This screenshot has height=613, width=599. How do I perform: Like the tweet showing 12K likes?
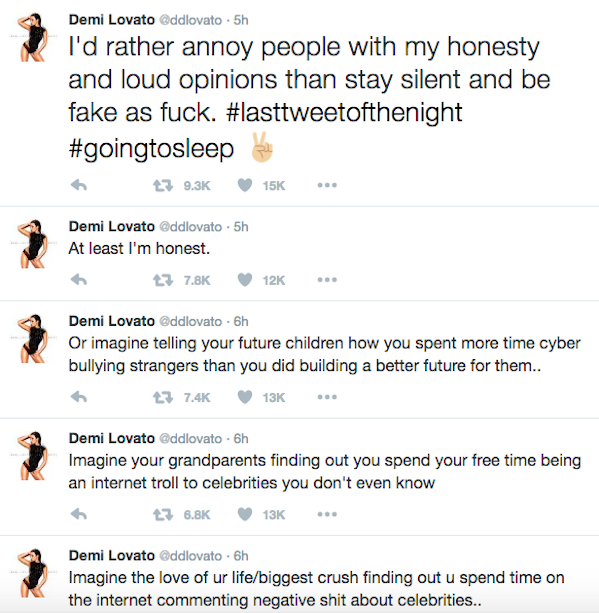[x=245, y=280]
